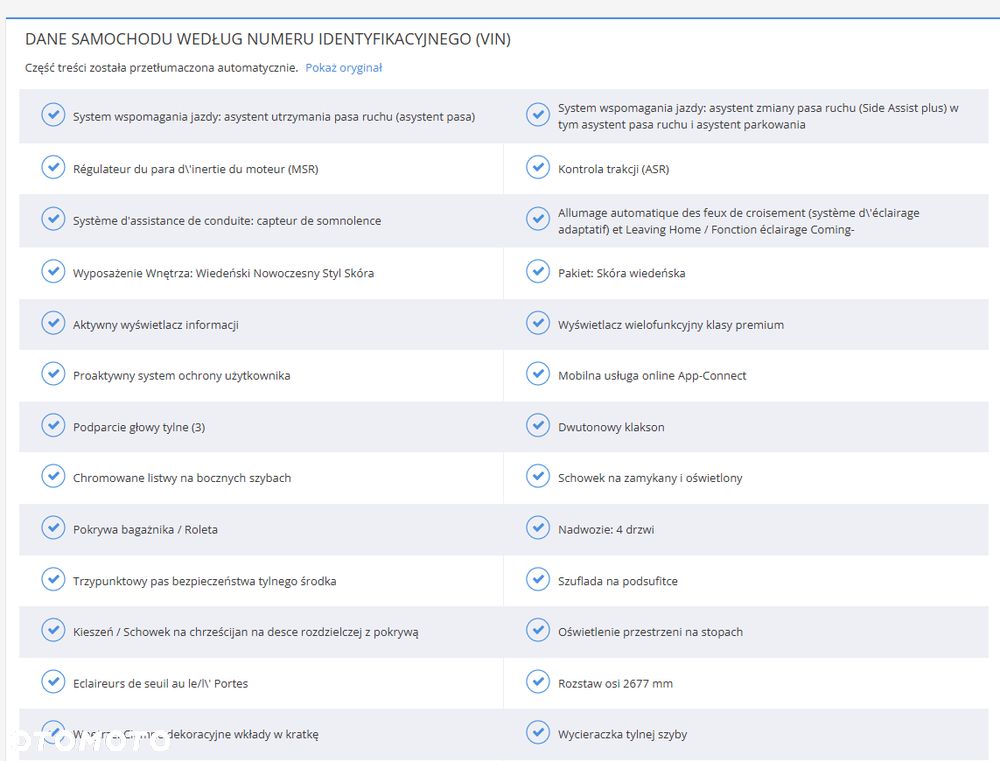Click check icon beside 'Chromowane listwy' row
The height and width of the screenshot is (761, 1000).
pyautogui.click(x=54, y=477)
